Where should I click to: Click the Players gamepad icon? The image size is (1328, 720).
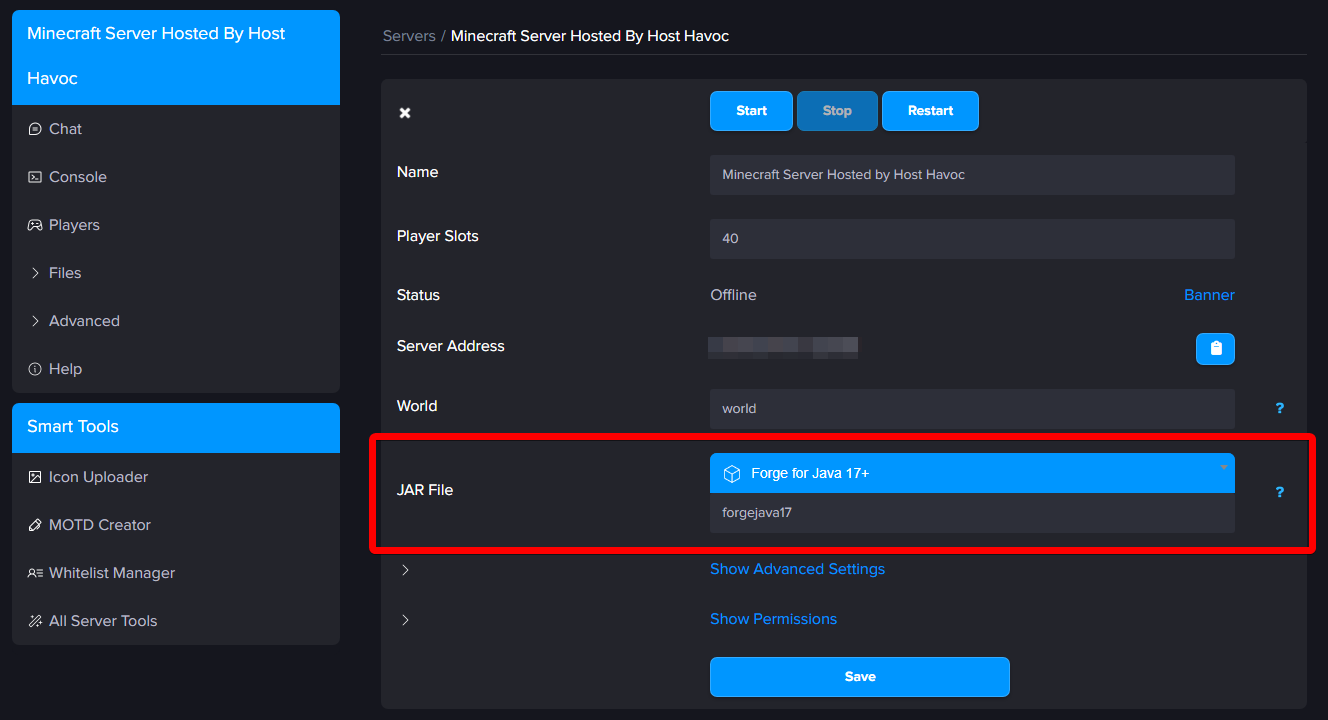pos(35,225)
